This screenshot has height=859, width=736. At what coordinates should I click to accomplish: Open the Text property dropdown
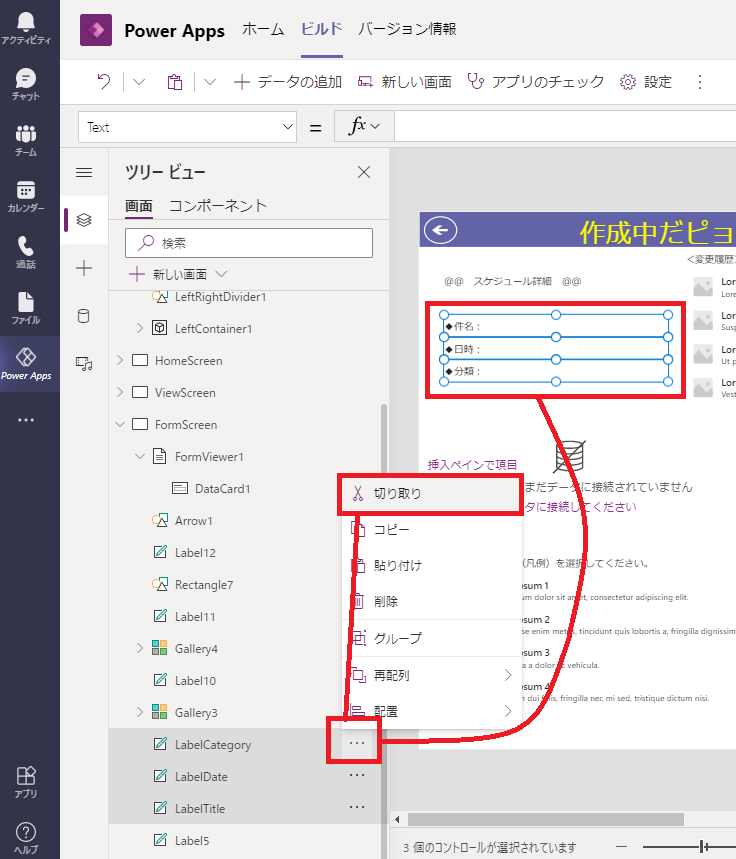click(187, 127)
